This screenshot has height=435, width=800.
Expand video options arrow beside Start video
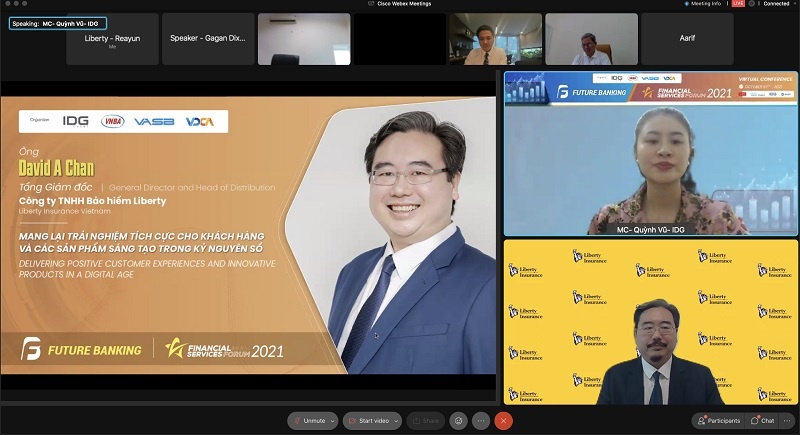[x=397, y=421]
